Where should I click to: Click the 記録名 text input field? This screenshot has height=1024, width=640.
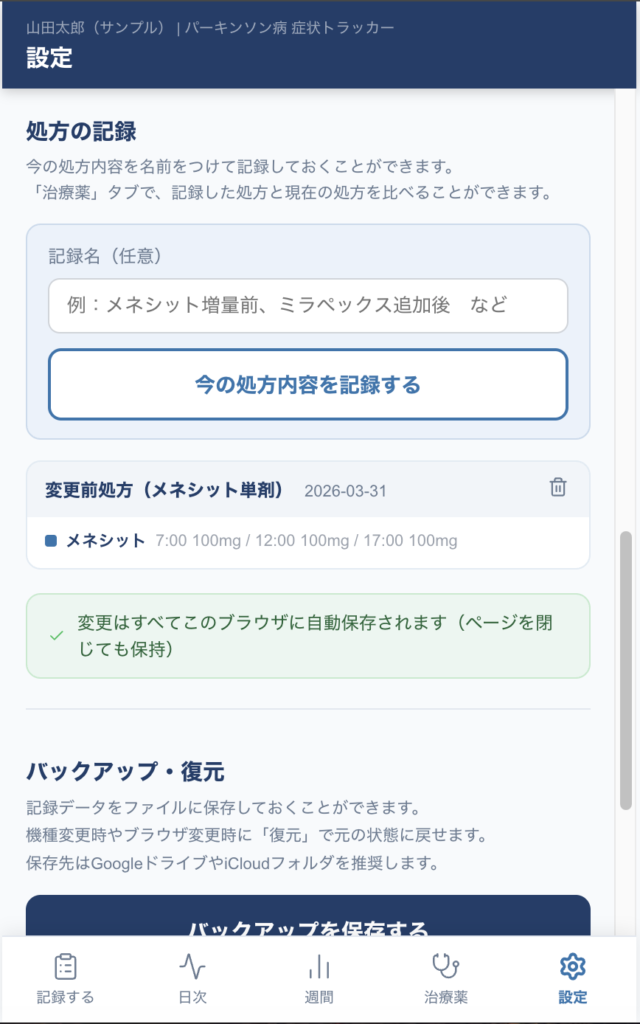click(308, 305)
